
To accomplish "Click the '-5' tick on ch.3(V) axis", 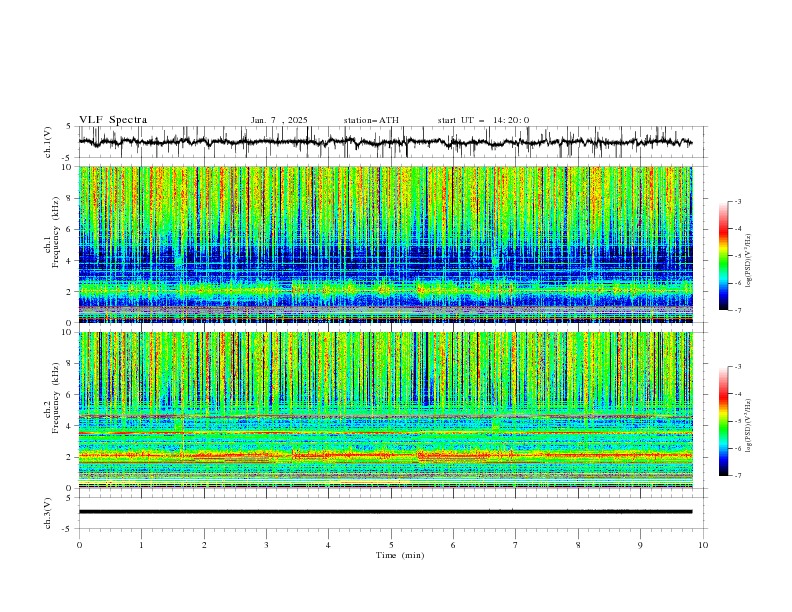I will point(68,529).
